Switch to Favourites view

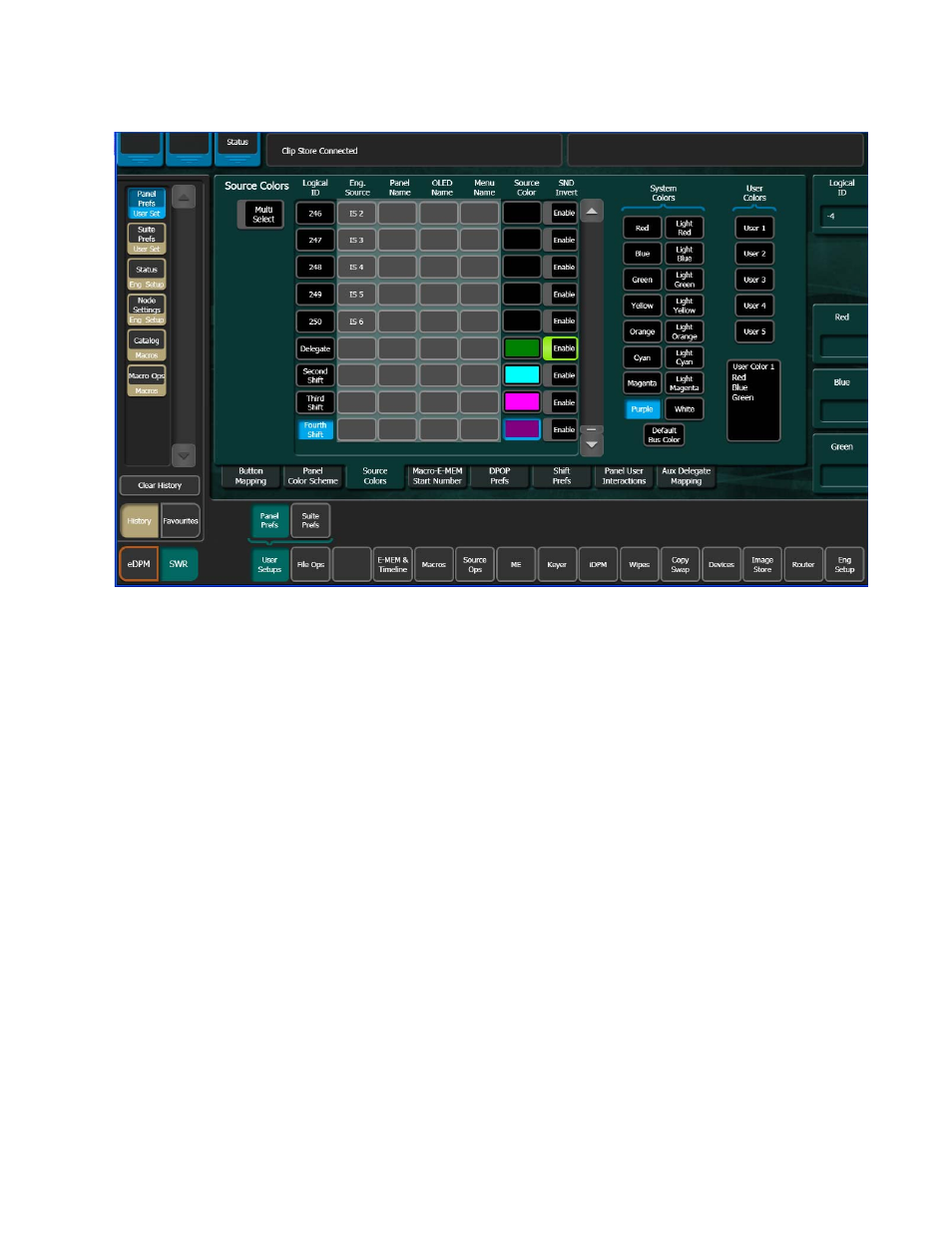[x=181, y=521]
